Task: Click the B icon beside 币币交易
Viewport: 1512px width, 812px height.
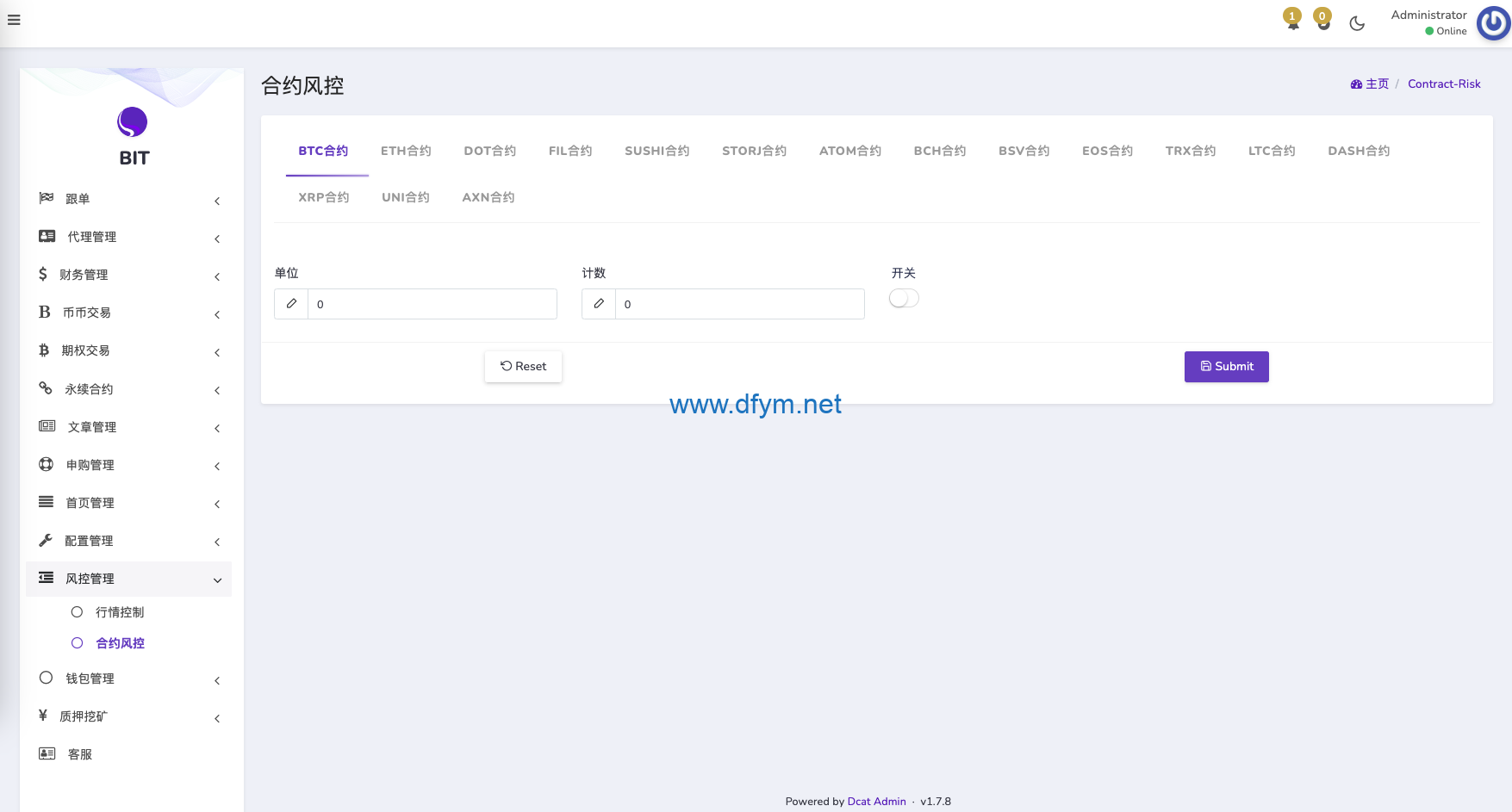Action: (x=45, y=312)
